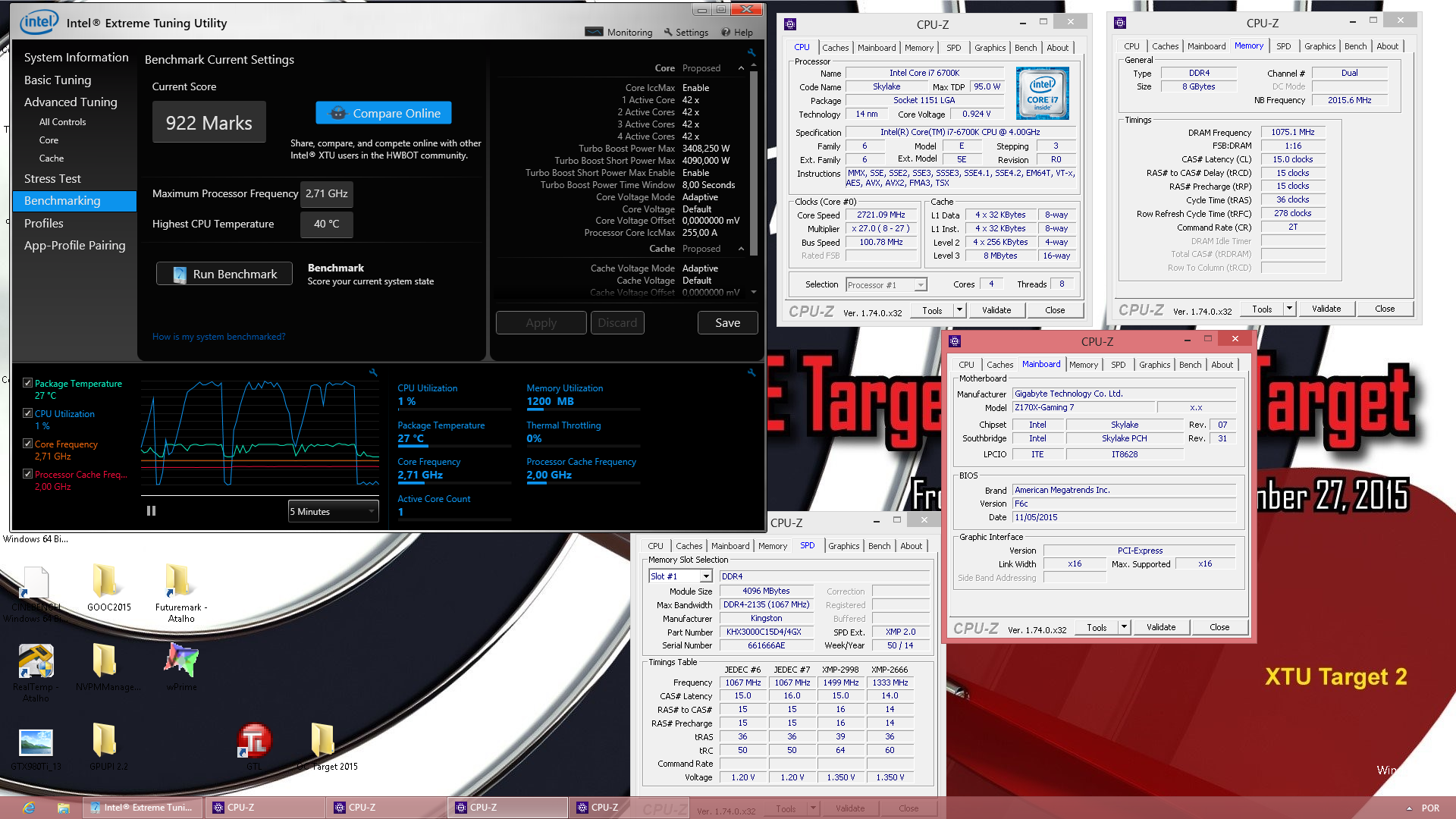The height and width of the screenshot is (819, 1456).
Task: Open Bench tab in SPD CPU-Z window
Action: pyautogui.click(x=879, y=546)
